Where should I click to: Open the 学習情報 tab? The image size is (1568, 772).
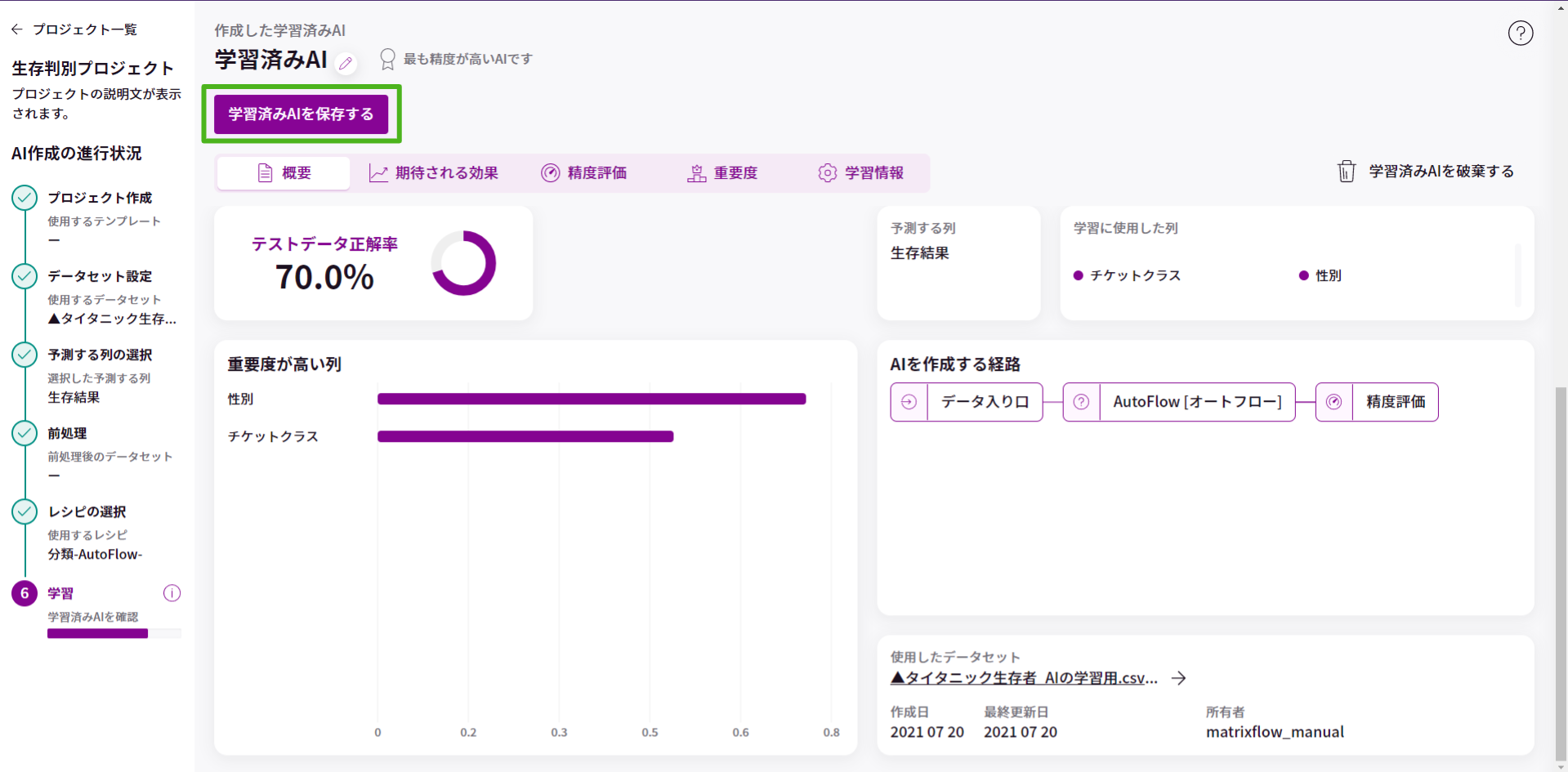tap(861, 173)
